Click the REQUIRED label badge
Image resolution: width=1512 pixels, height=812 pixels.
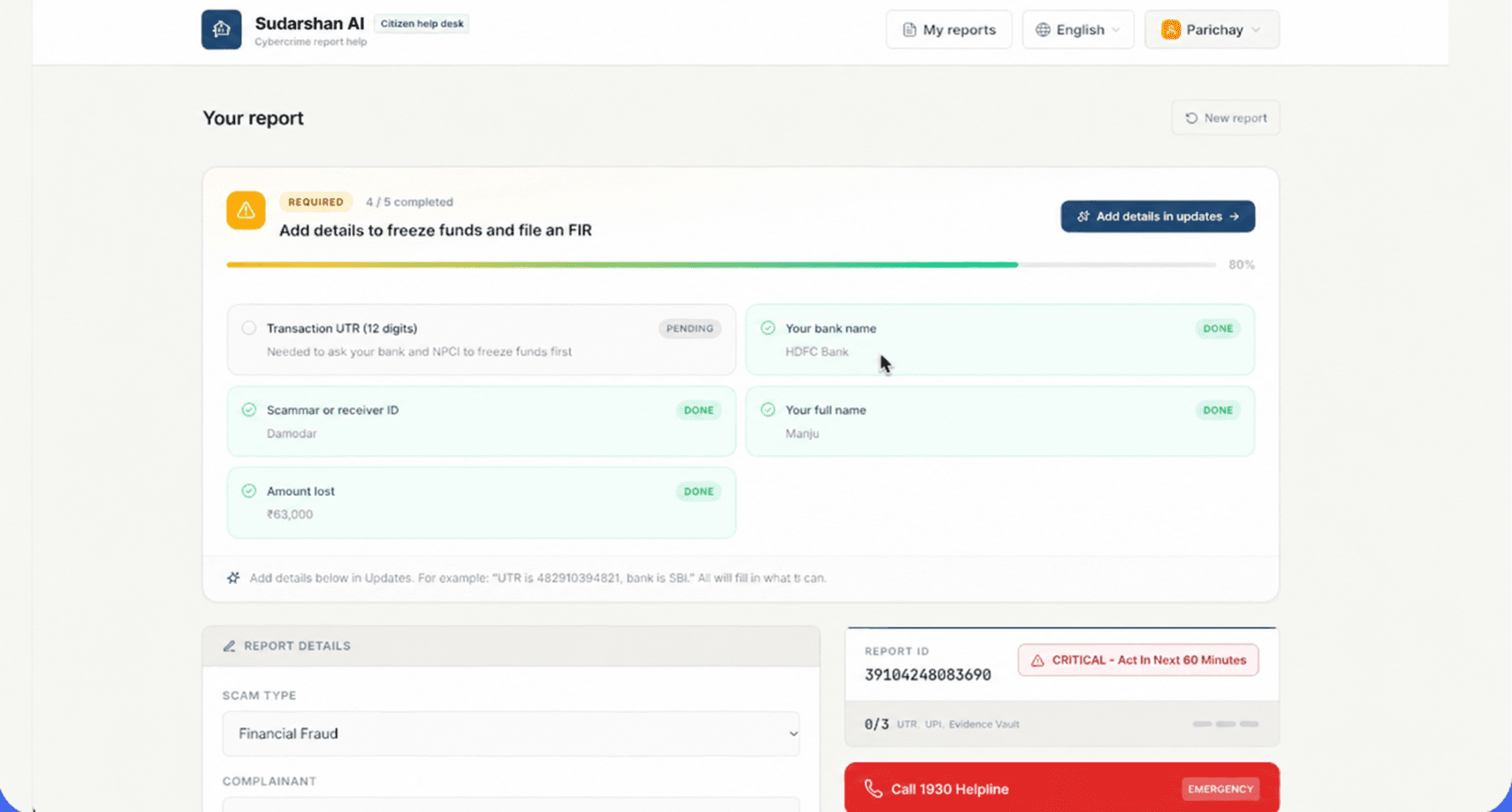[315, 202]
